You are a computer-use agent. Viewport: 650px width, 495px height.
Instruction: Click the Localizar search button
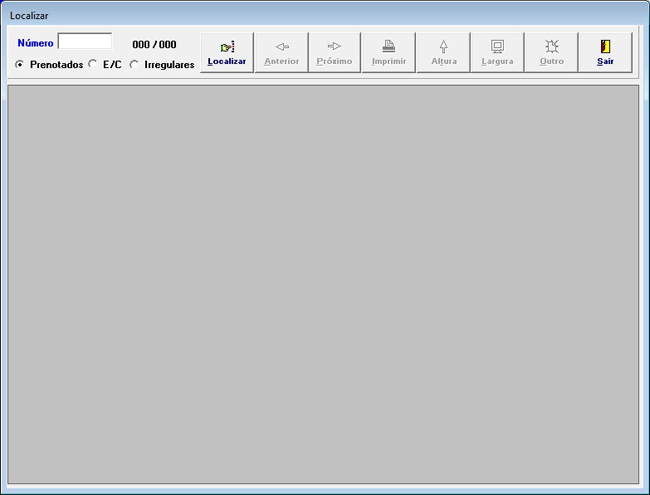pos(227,53)
